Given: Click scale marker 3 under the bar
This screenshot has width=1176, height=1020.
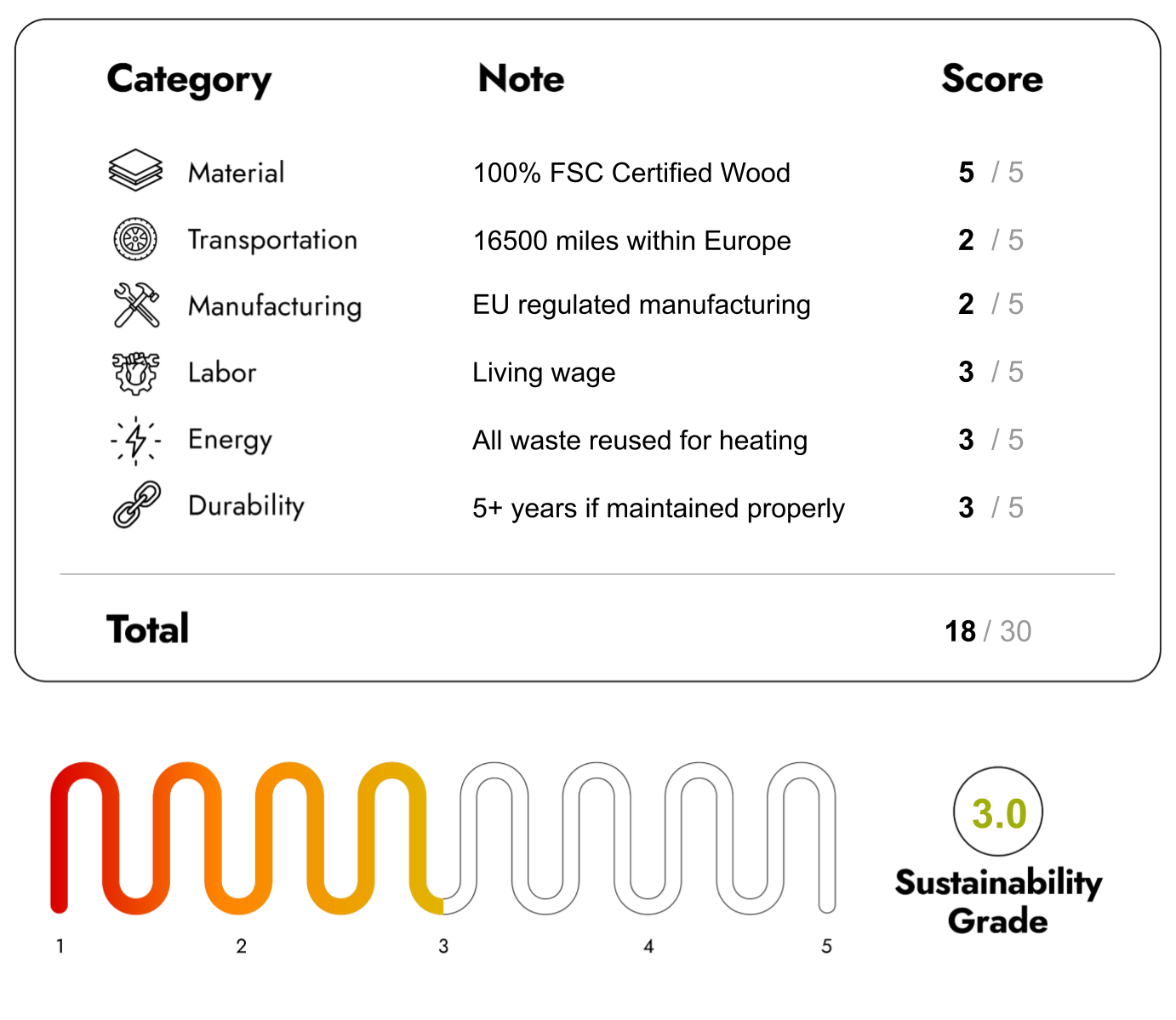Looking at the screenshot, I should point(443,946).
